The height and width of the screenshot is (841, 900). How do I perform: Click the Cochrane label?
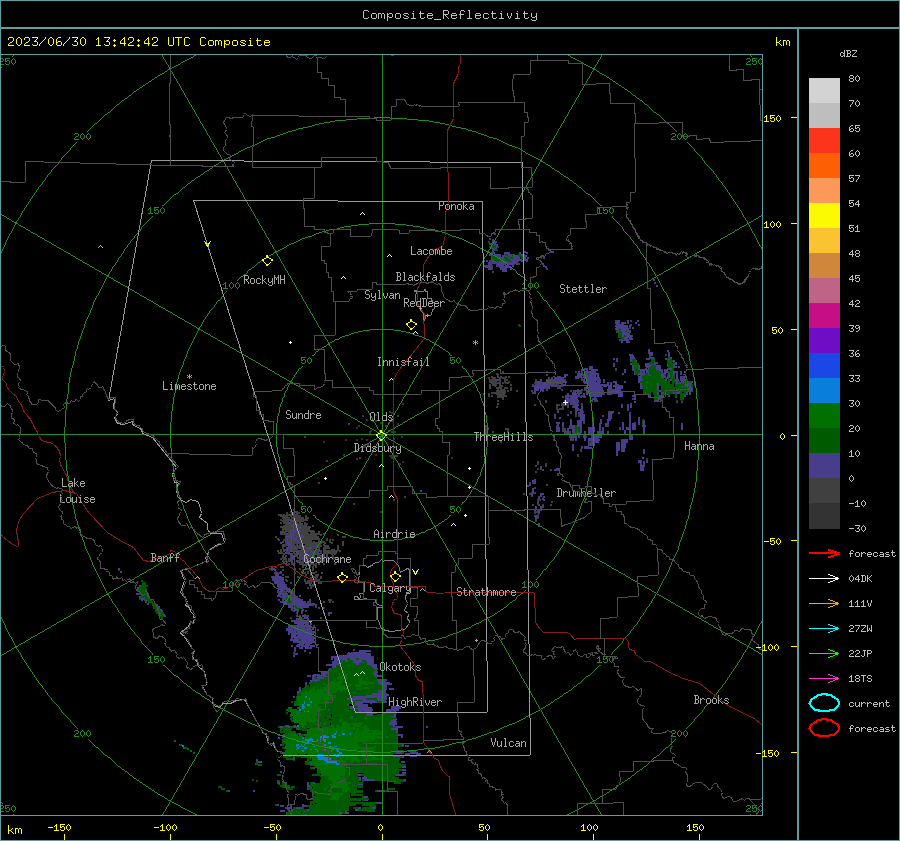pos(327,559)
